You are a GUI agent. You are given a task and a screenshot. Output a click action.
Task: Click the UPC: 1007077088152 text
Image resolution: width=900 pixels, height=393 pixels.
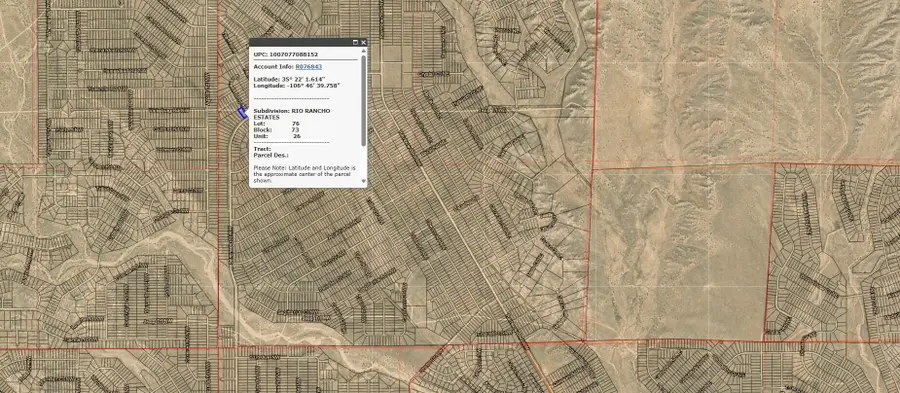click(x=285, y=55)
